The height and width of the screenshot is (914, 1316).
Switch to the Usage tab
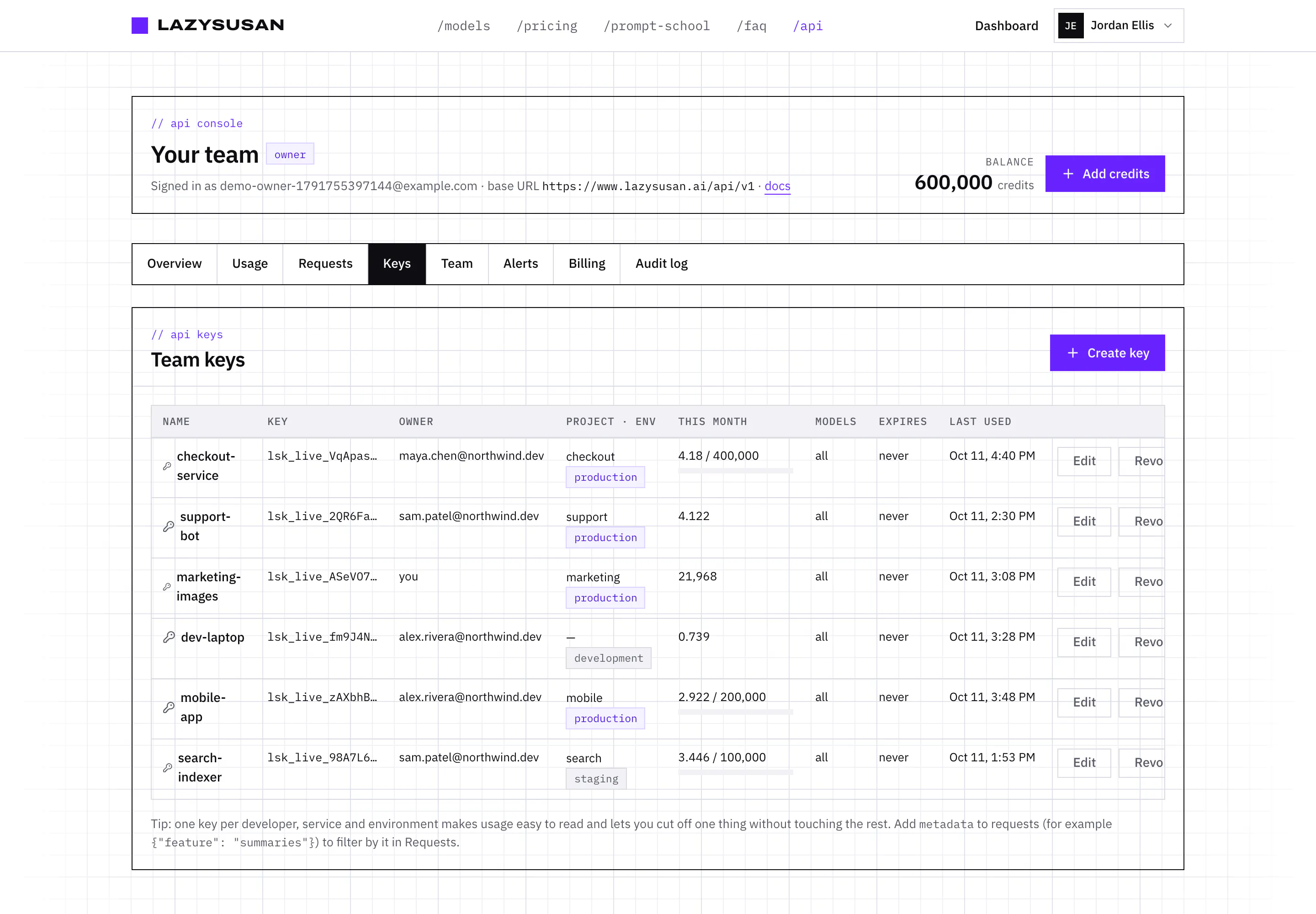coord(250,264)
